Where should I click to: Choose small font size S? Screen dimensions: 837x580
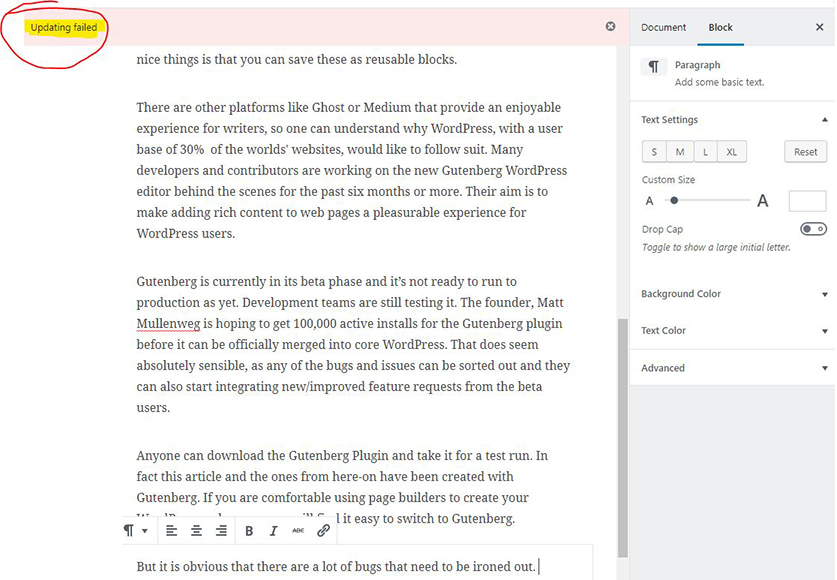point(654,152)
